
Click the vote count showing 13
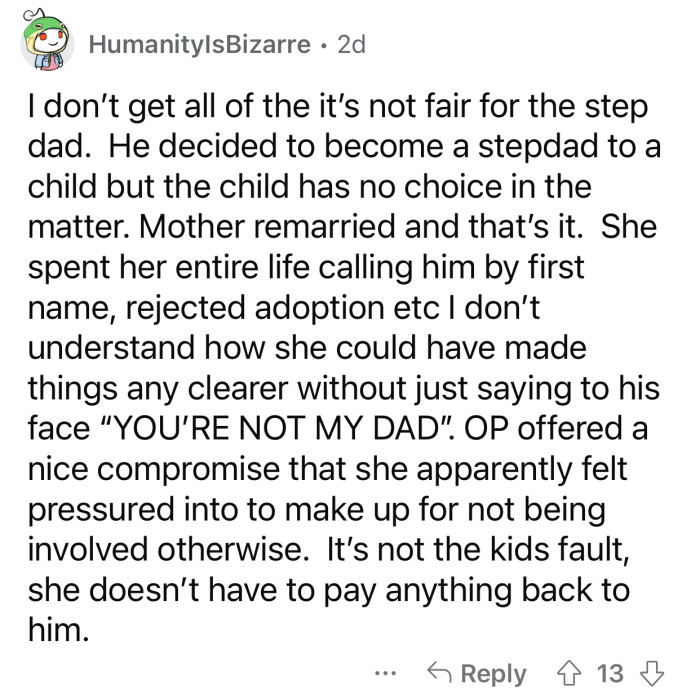pos(610,673)
